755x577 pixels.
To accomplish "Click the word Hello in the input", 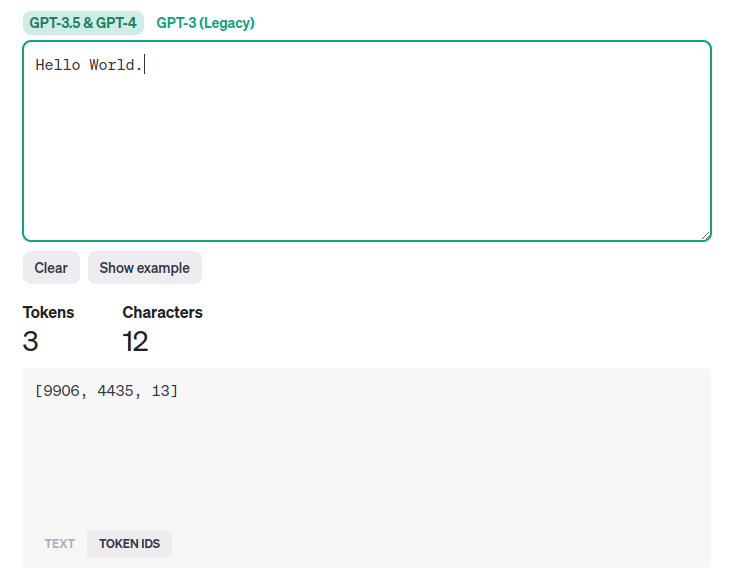I will coord(58,65).
